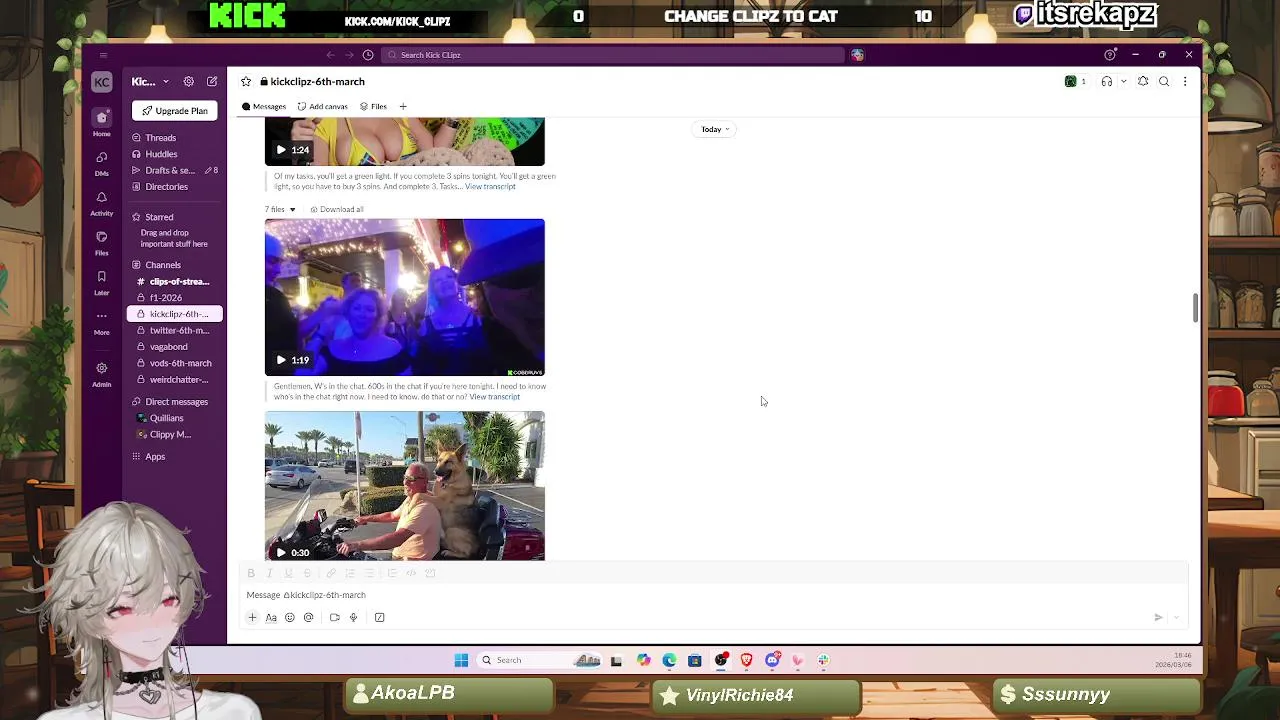
Task: Open workspace preferences gear icon
Action: click(x=189, y=82)
